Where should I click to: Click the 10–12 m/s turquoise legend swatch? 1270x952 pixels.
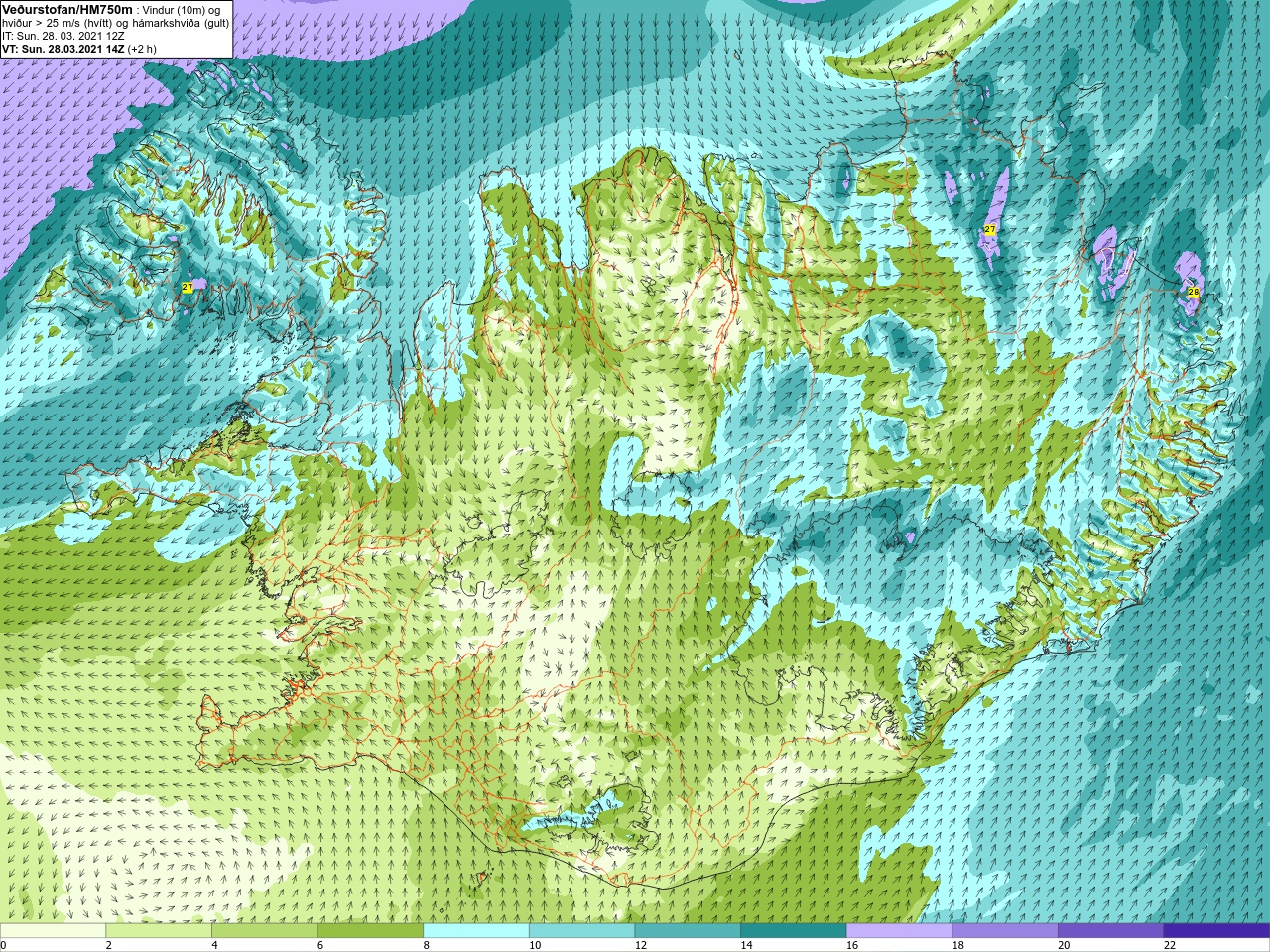click(581, 931)
